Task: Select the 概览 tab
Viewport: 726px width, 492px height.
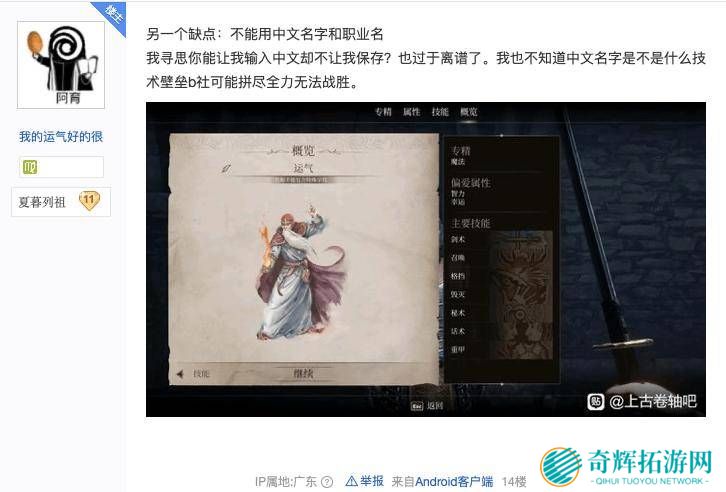Action: click(469, 112)
